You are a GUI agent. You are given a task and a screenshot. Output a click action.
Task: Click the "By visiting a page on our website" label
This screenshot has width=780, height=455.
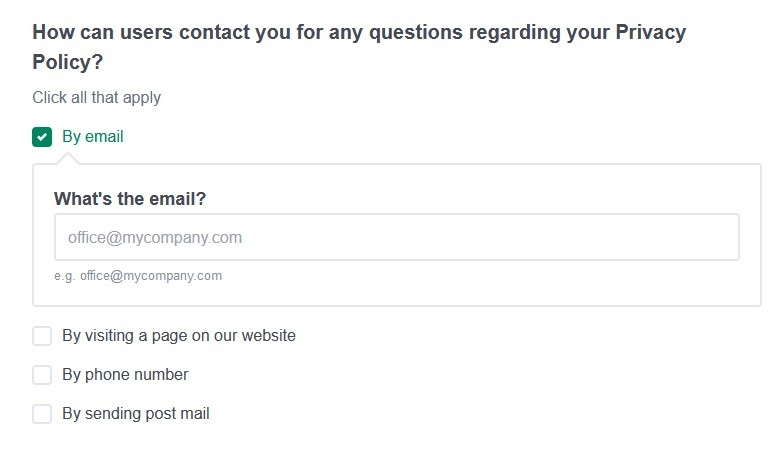click(179, 336)
